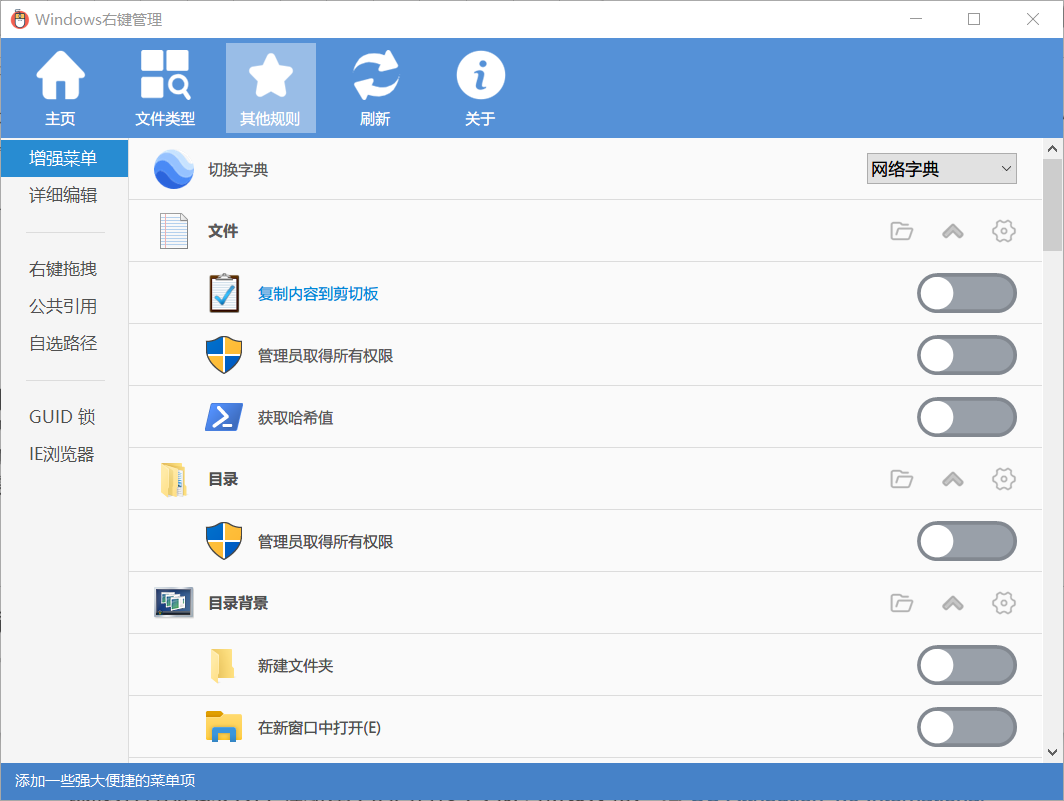
Task: Turn on 获取哈希值 switch
Action: (966, 417)
